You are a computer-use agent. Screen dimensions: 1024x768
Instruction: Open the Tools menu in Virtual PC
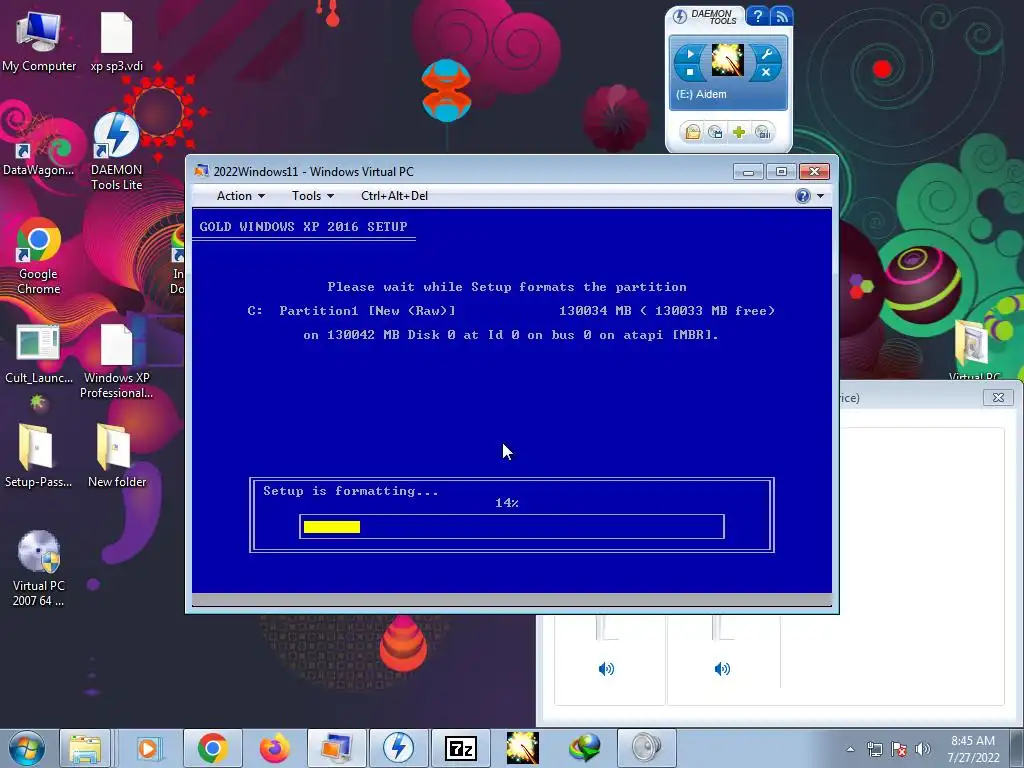(x=312, y=196)
